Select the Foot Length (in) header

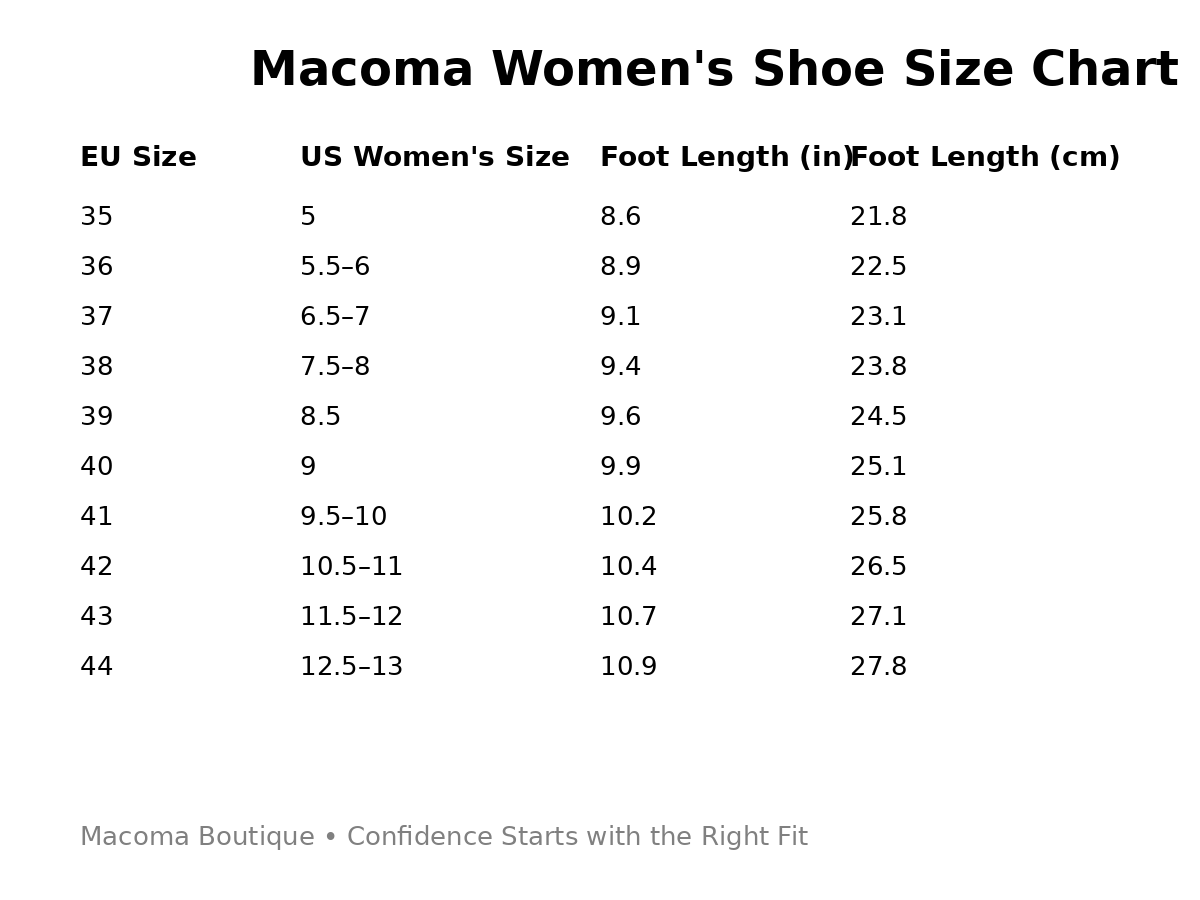tap(724, 158)
